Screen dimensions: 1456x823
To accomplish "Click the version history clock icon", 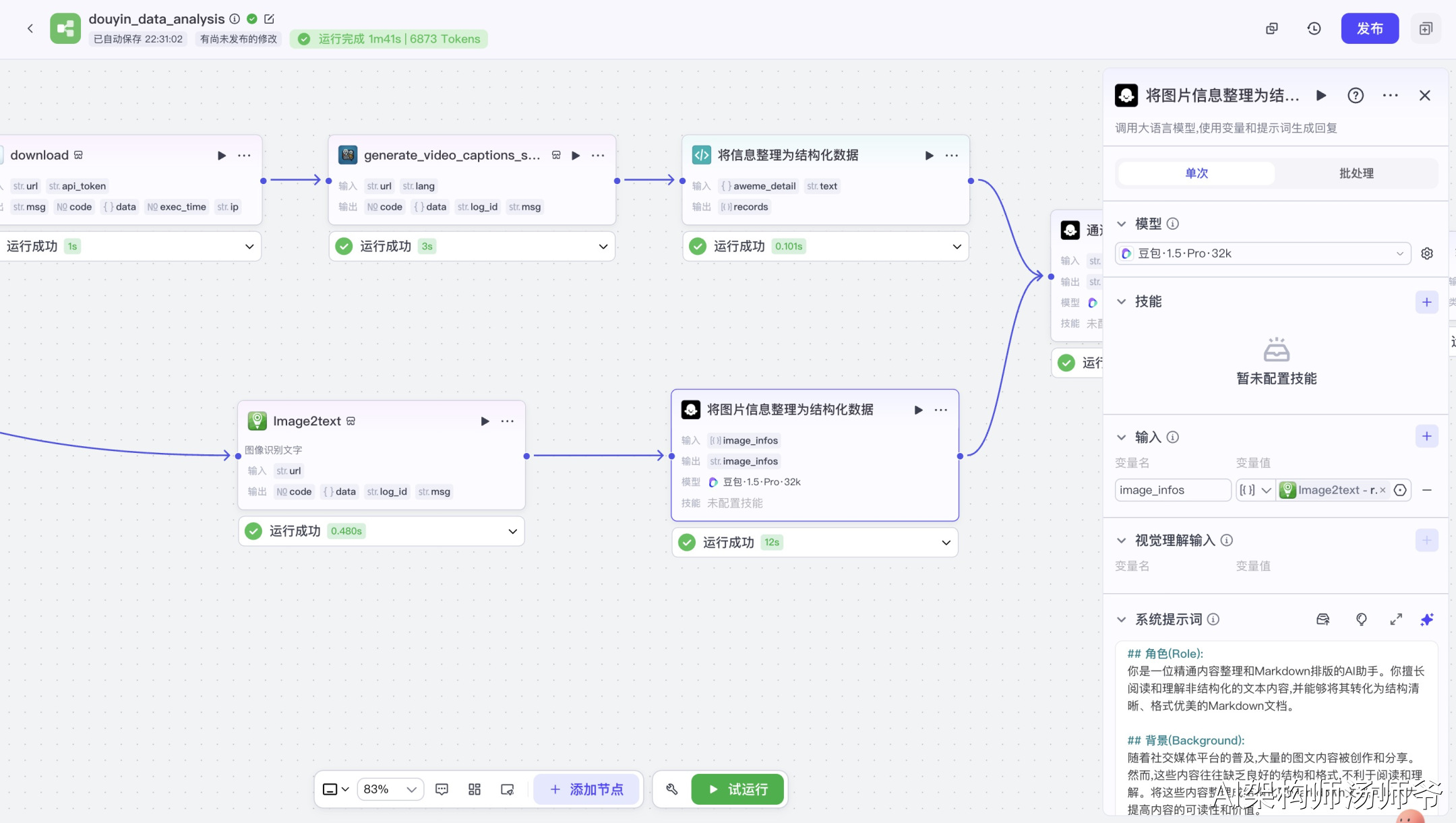I will pyautogui.click(x=1314, y=28).
